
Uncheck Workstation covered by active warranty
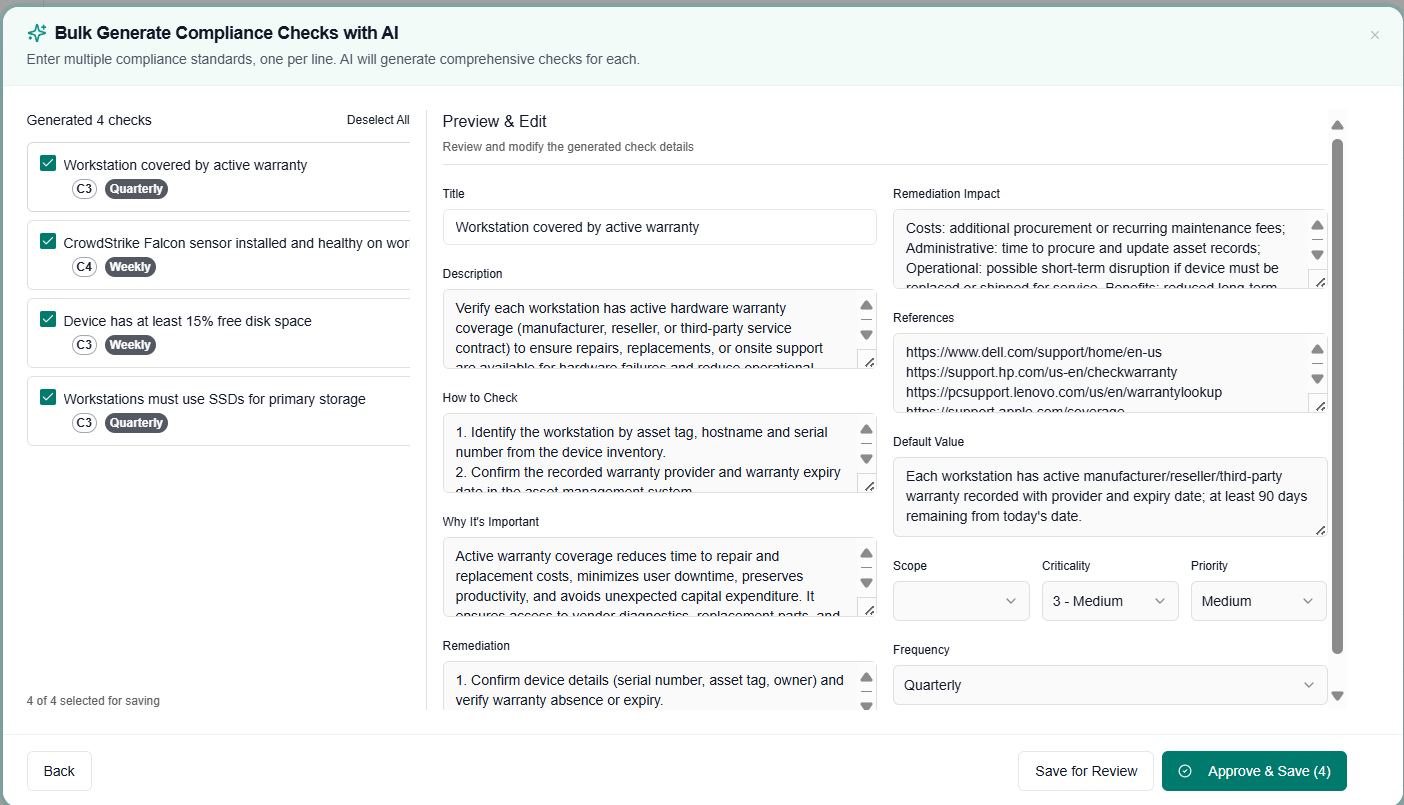click(47, 164)
